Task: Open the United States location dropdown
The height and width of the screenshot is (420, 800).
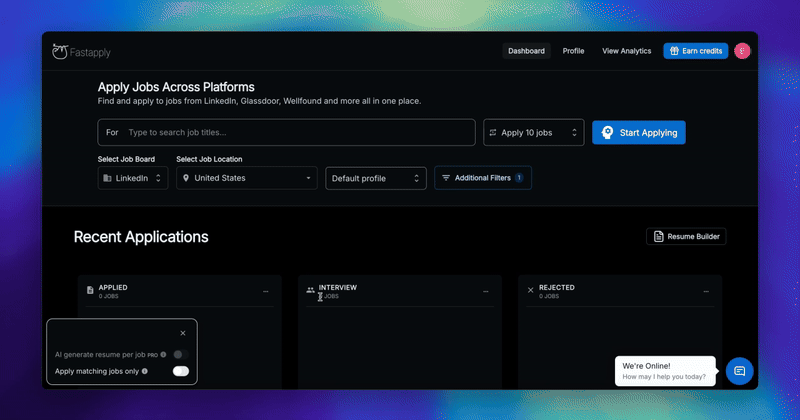Action: pos(247,178)
